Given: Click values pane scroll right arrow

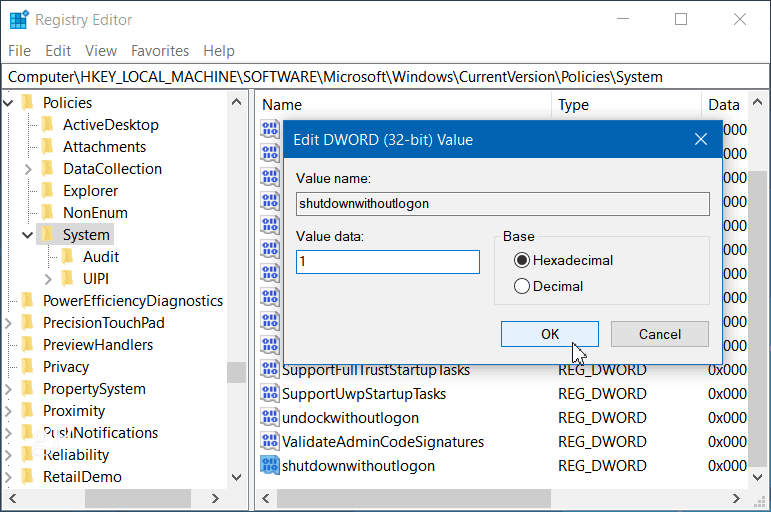Looking at the screenshot, I should 736,498.
